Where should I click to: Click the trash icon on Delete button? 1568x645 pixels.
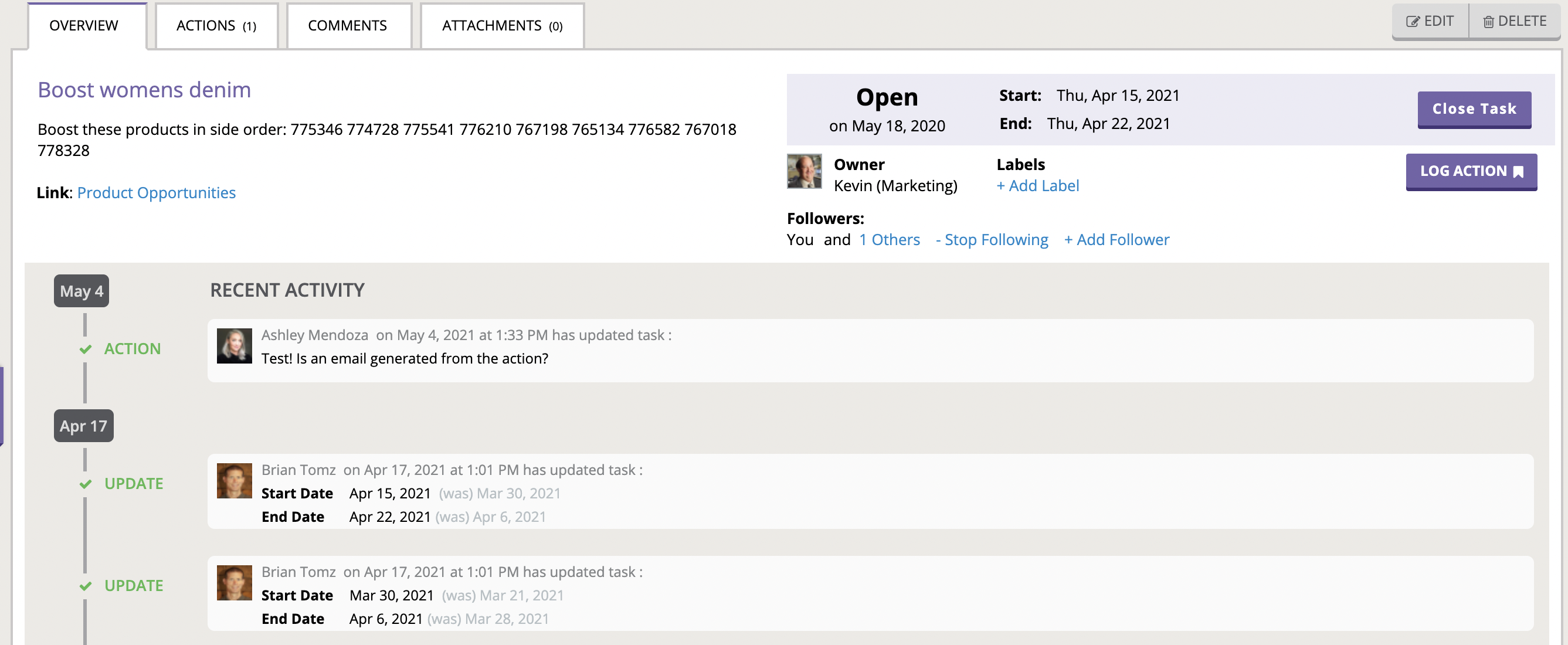pos(1488,22)
